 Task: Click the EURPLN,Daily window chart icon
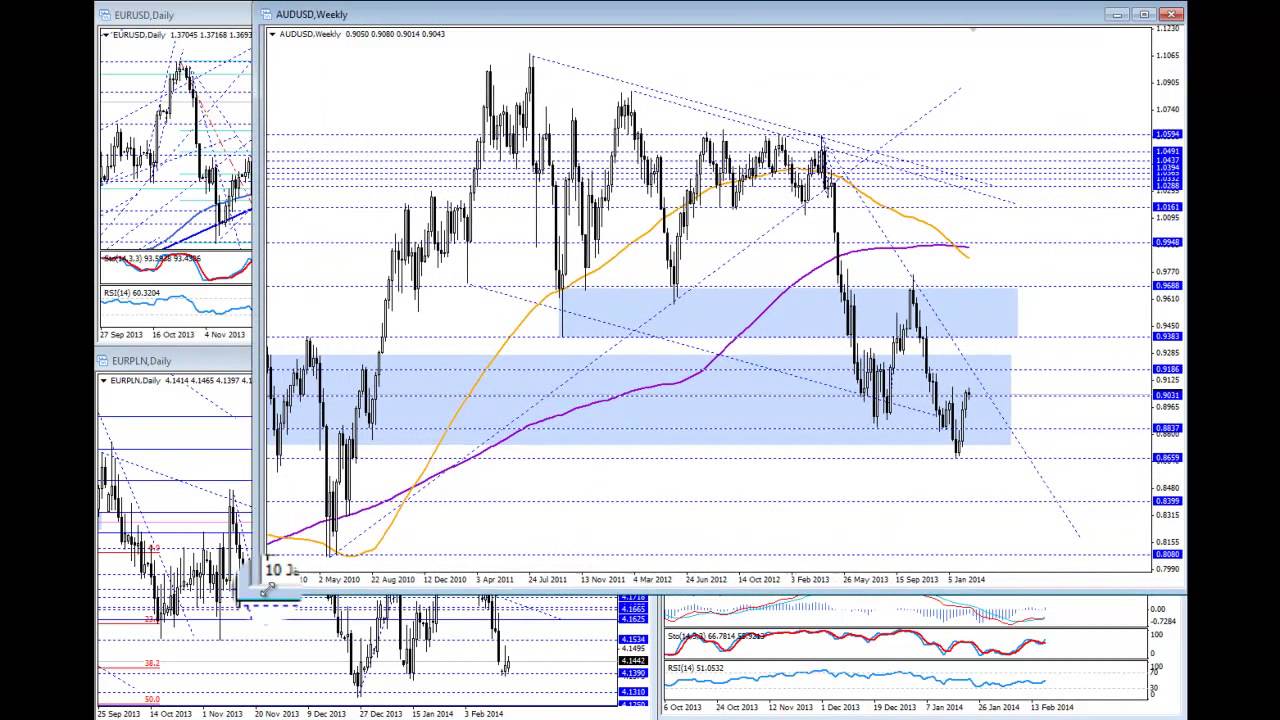[103, 360]
